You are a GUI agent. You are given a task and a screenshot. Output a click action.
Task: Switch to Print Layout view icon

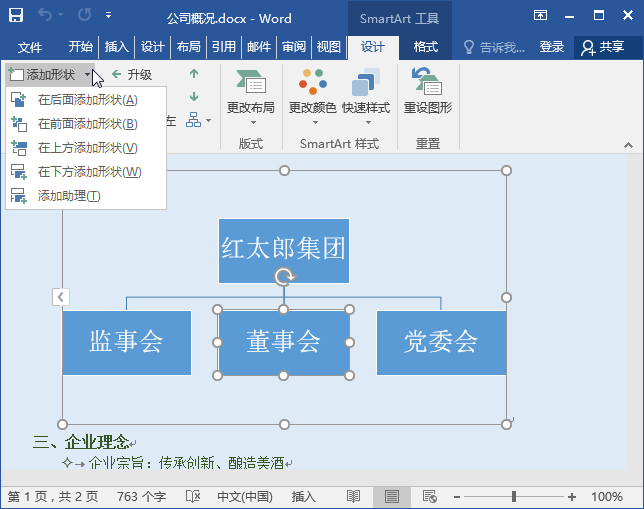392,497
